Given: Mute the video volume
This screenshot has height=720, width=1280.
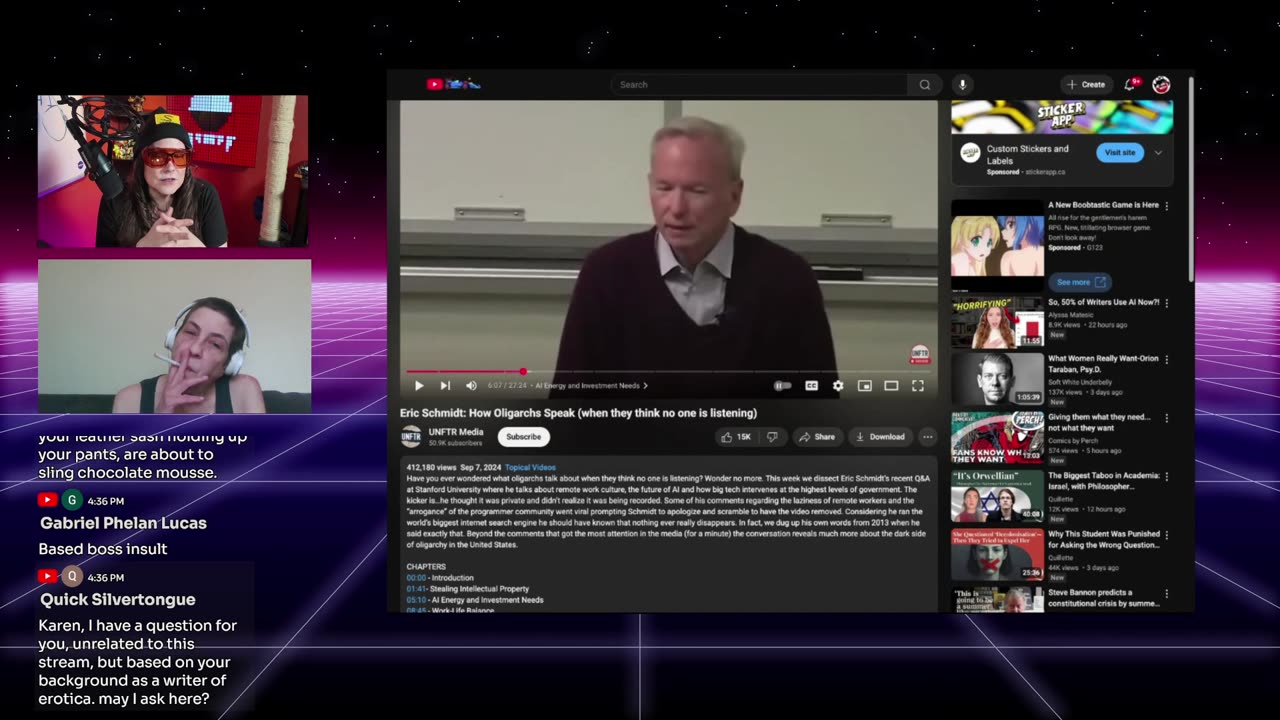Looking at the screenshot, I should click(x=471, y=386).
